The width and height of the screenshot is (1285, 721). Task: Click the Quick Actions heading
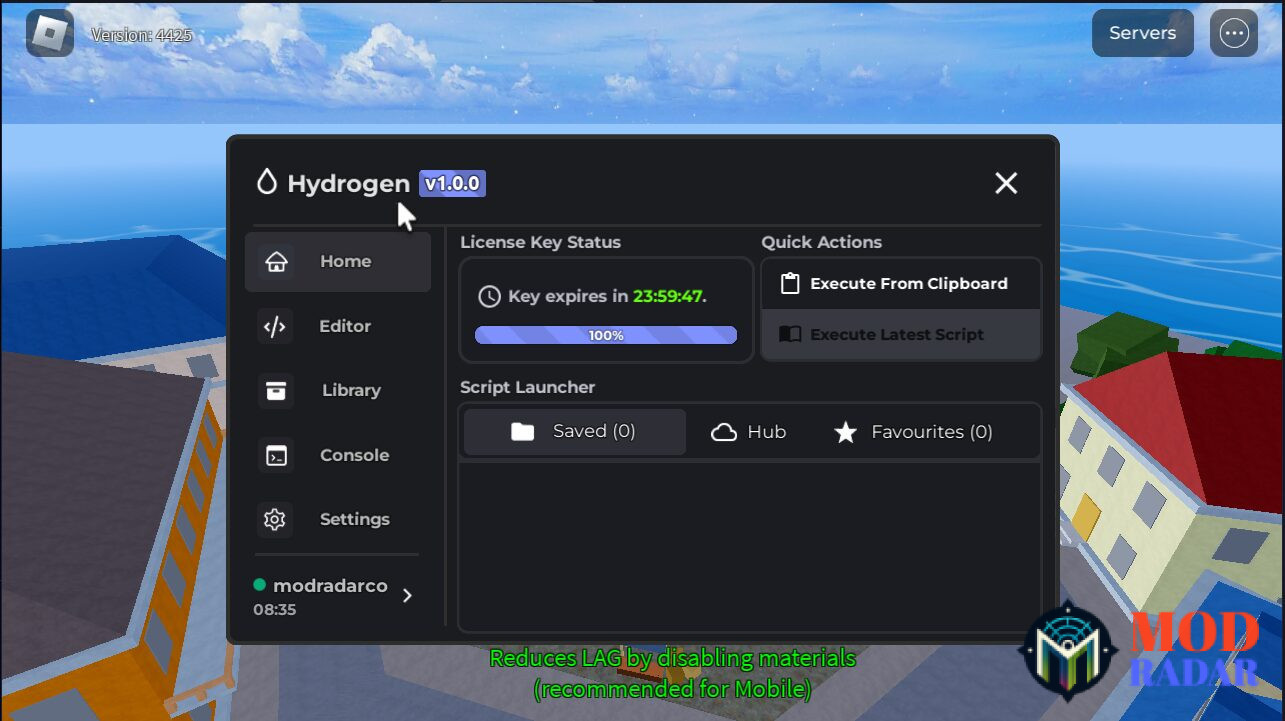(822, 242)
